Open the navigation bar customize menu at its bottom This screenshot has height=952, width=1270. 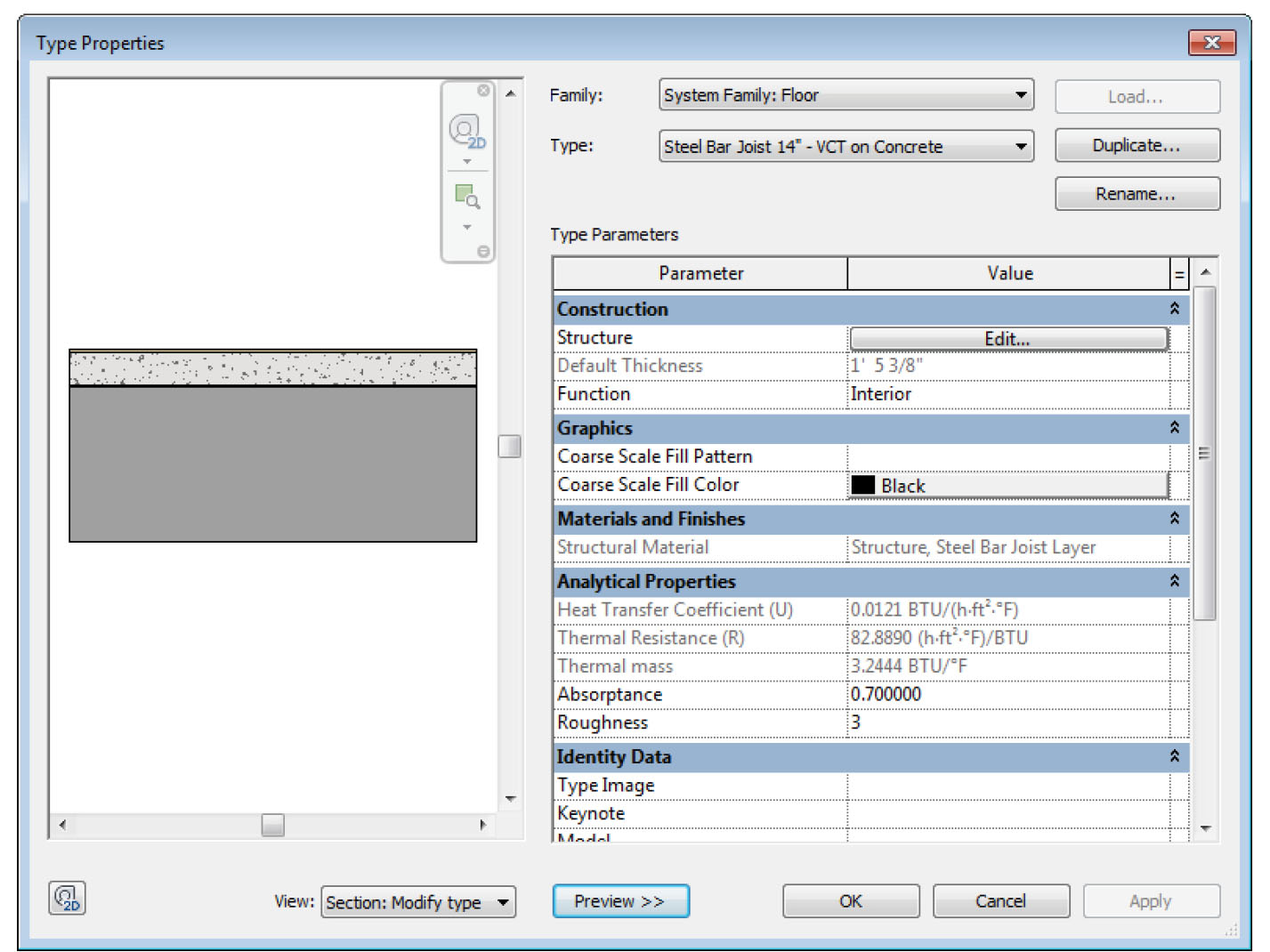pyautogui.click(x=483, y=252)
